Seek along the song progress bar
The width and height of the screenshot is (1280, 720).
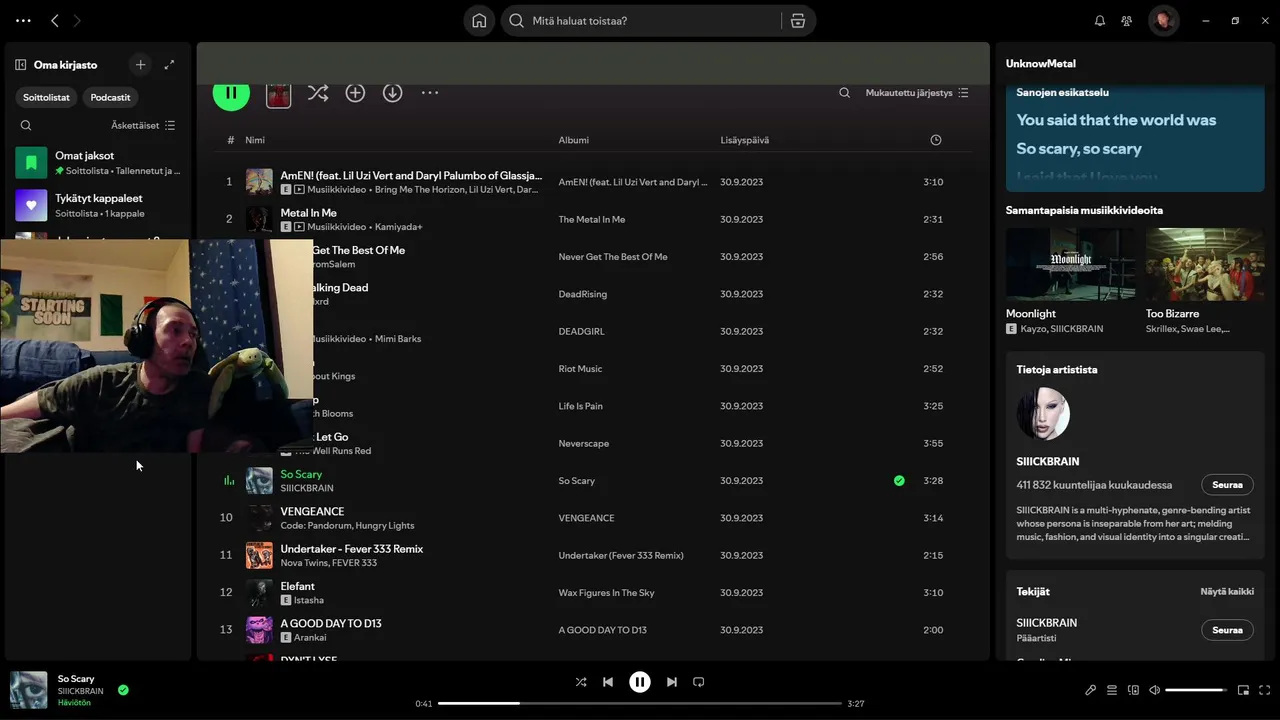(640, 703)
